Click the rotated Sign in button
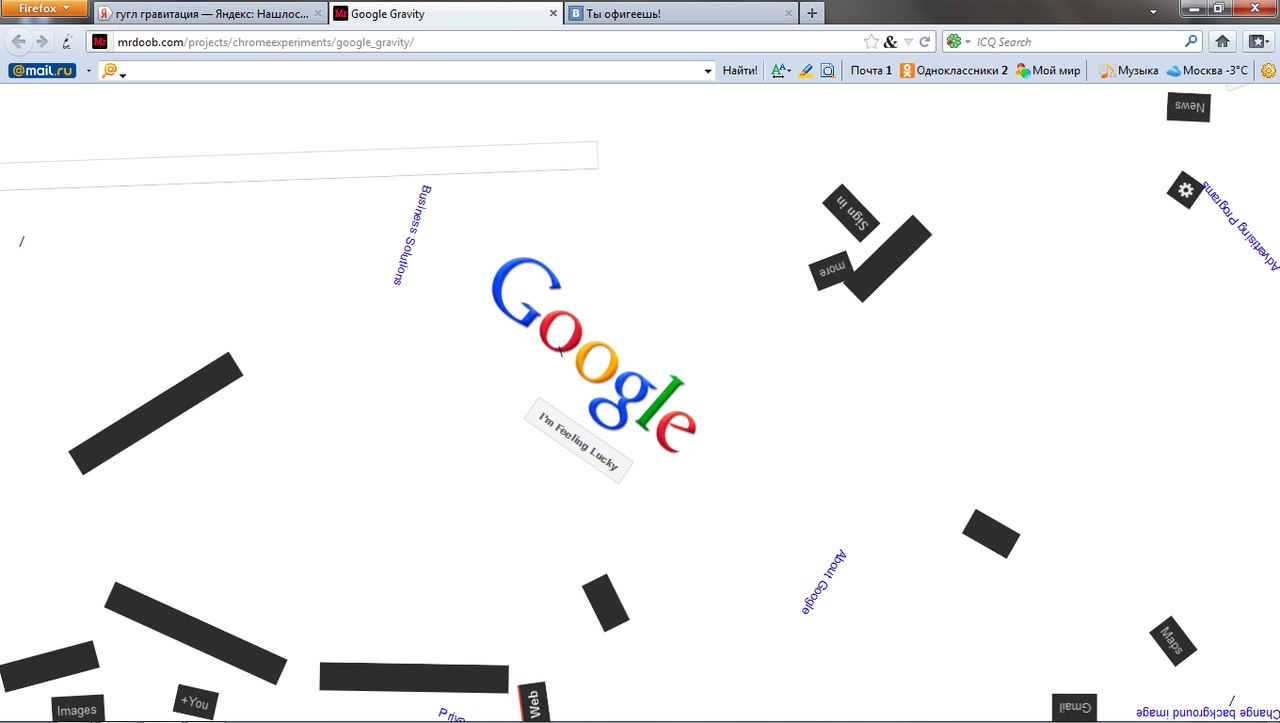Image resolution: width=1280 pixels, height=723 pixels. click(x=851, y=212)
